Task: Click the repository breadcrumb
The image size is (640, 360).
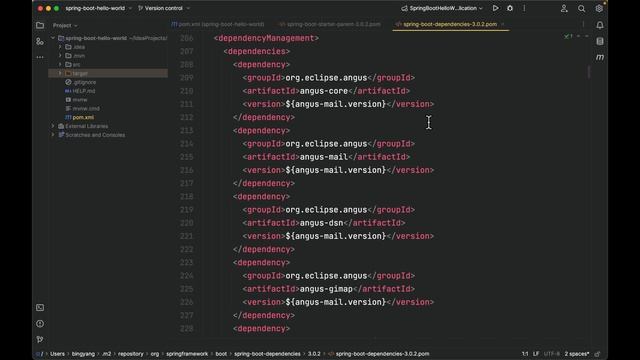Action: (131, 354)
